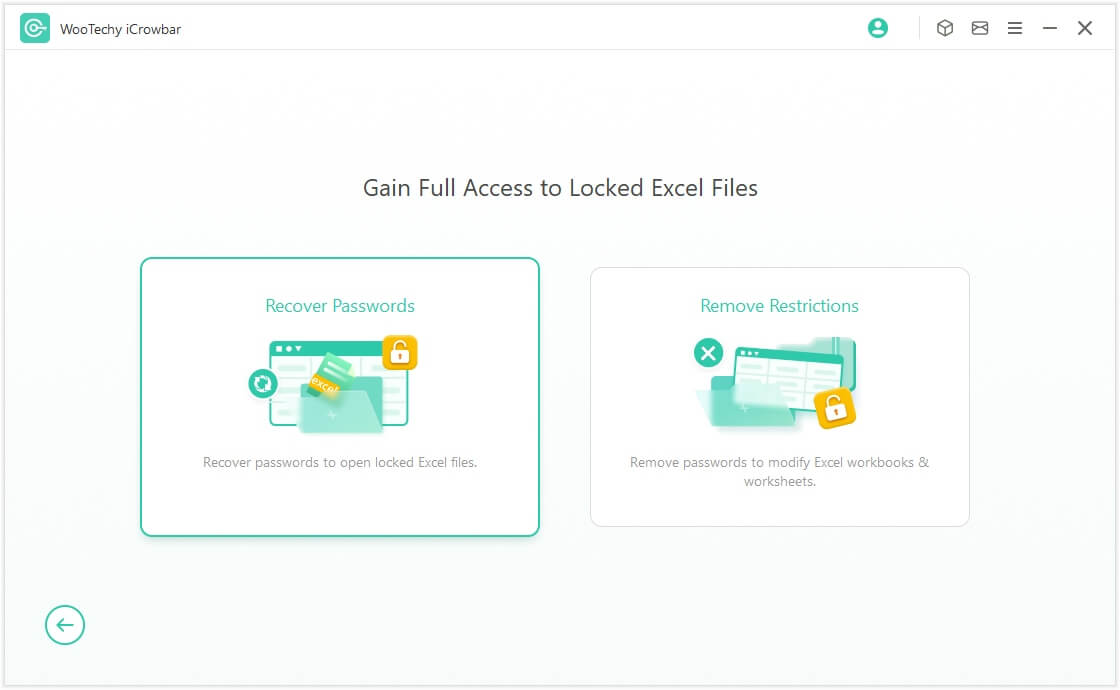Open the mail feedback icon

[980, 28]
